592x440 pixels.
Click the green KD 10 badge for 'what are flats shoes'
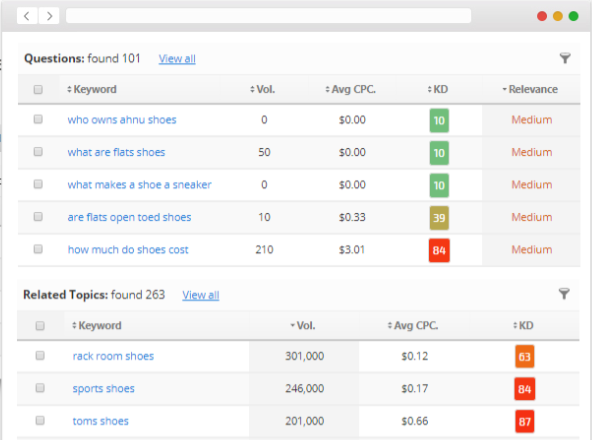tap(439, 153)
